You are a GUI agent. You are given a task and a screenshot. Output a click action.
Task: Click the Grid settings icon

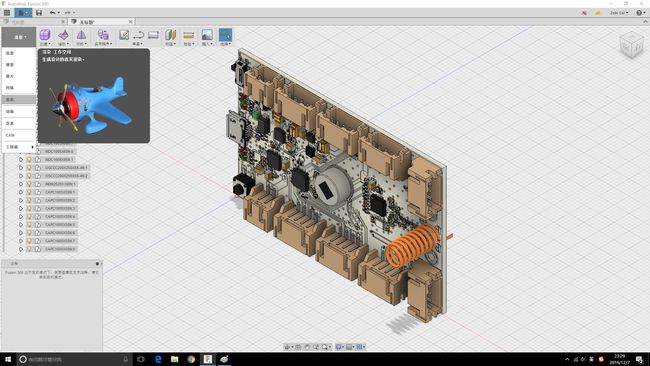pyautogui.click(x=349, y=347)
